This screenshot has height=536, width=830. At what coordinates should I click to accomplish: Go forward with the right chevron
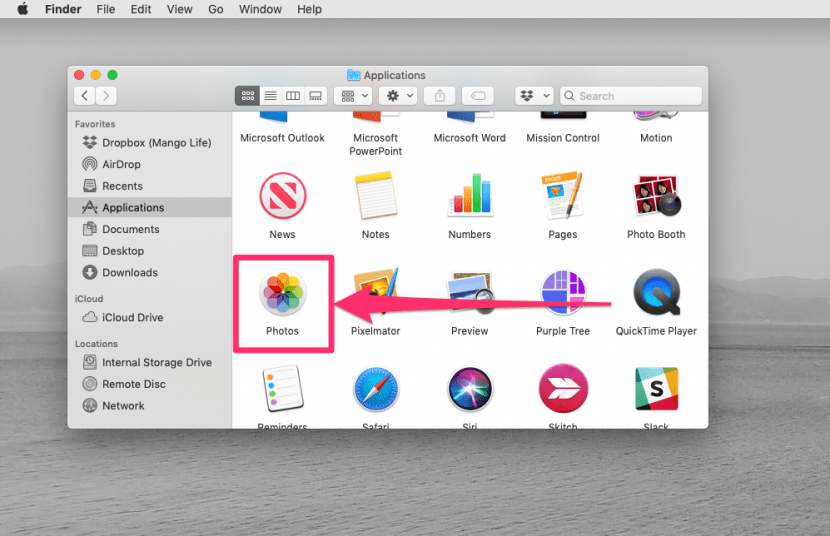[106, 96]
